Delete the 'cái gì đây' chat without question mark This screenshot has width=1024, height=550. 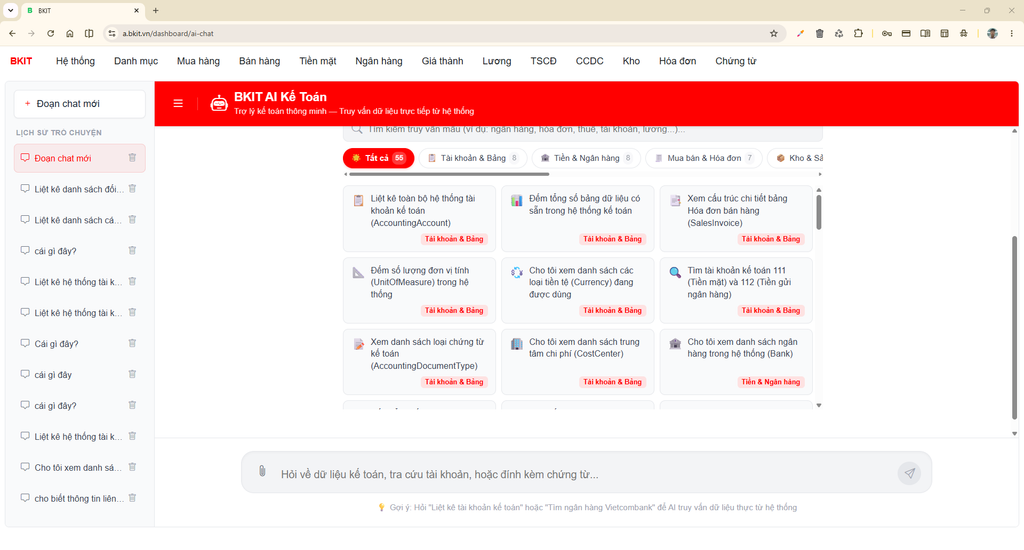tap(132, 374)
